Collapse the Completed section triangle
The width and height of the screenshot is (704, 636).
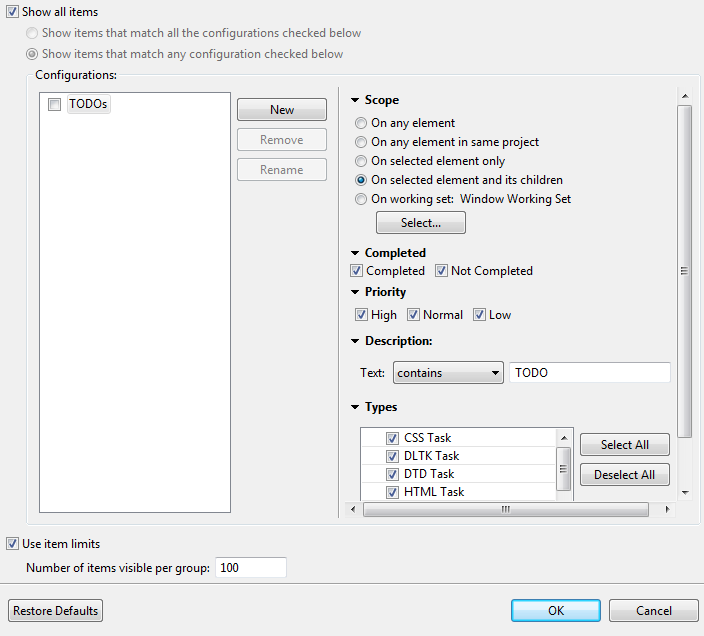point(355,254)
